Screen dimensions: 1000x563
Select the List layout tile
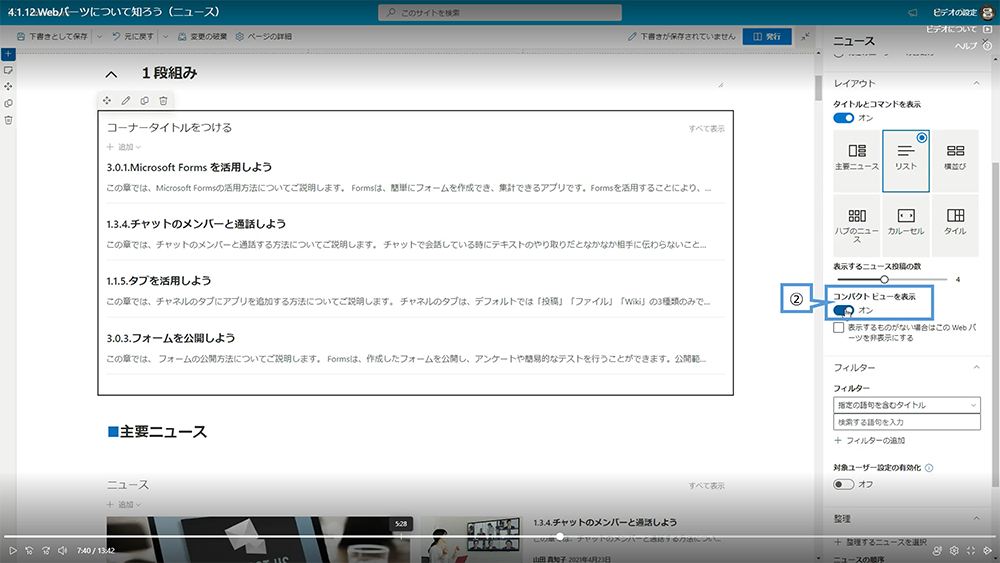[x=906, y=161]
